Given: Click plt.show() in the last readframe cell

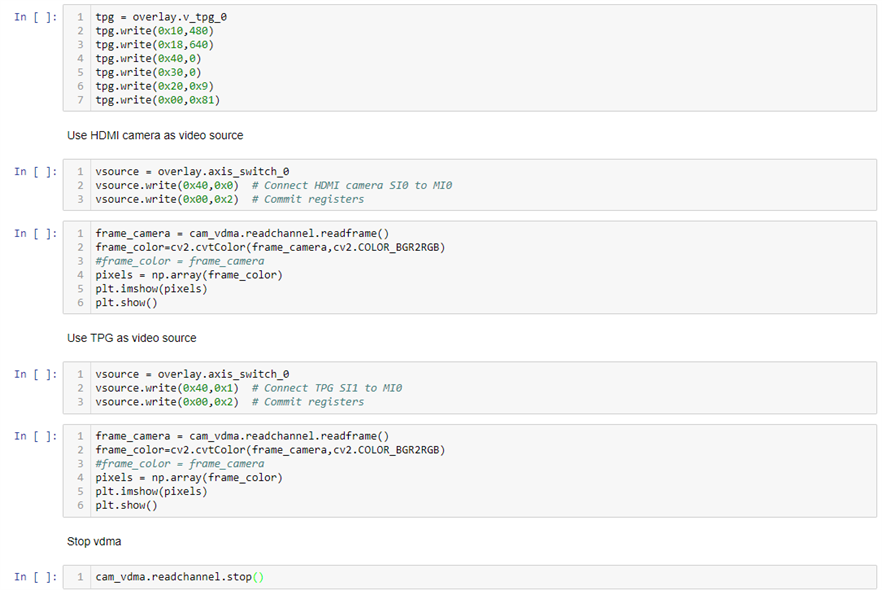Looking at the screenshot, I should click(x=126, y=505).
